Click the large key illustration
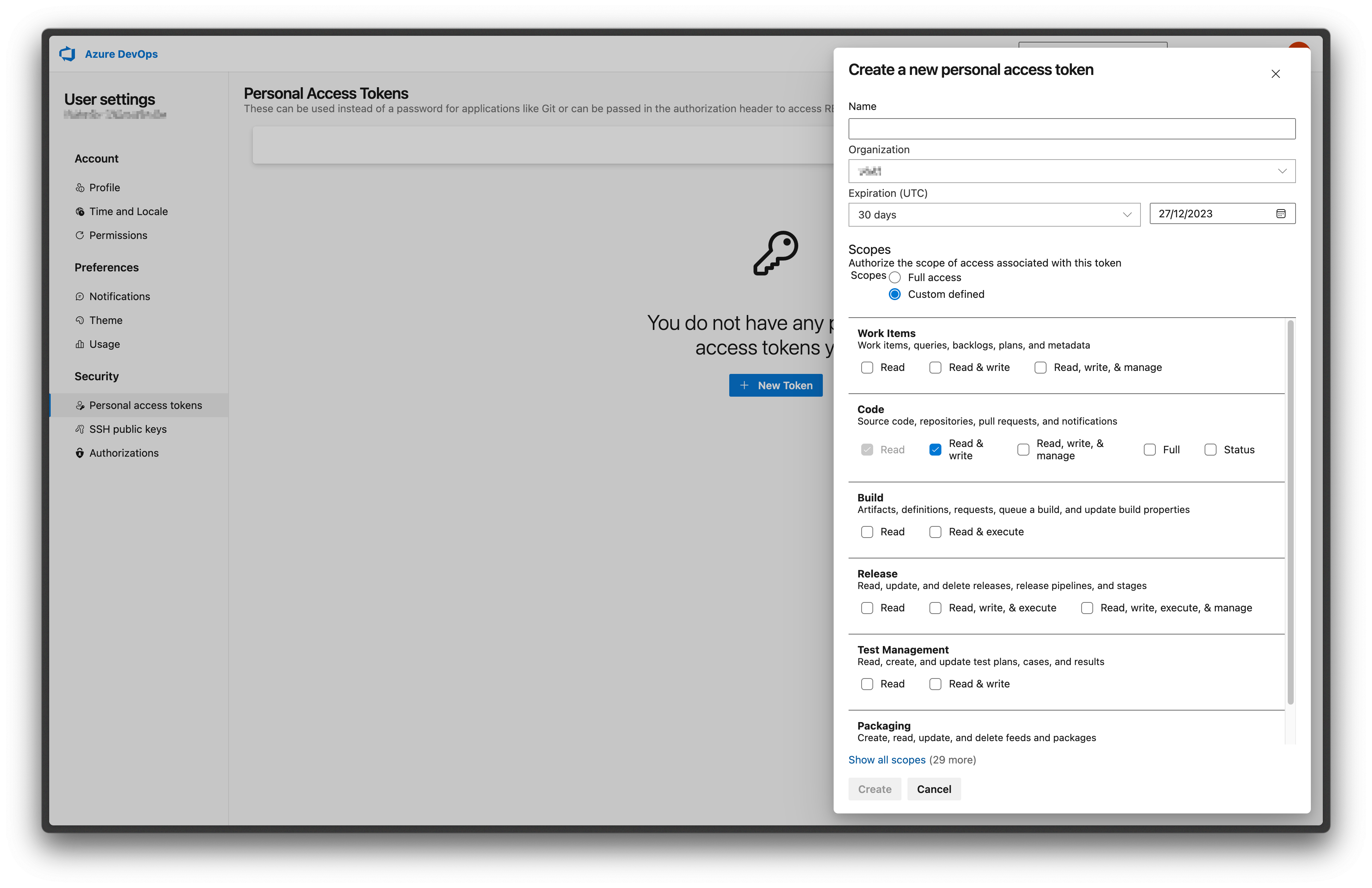1372x888 pixels. [x=776, y=253]
